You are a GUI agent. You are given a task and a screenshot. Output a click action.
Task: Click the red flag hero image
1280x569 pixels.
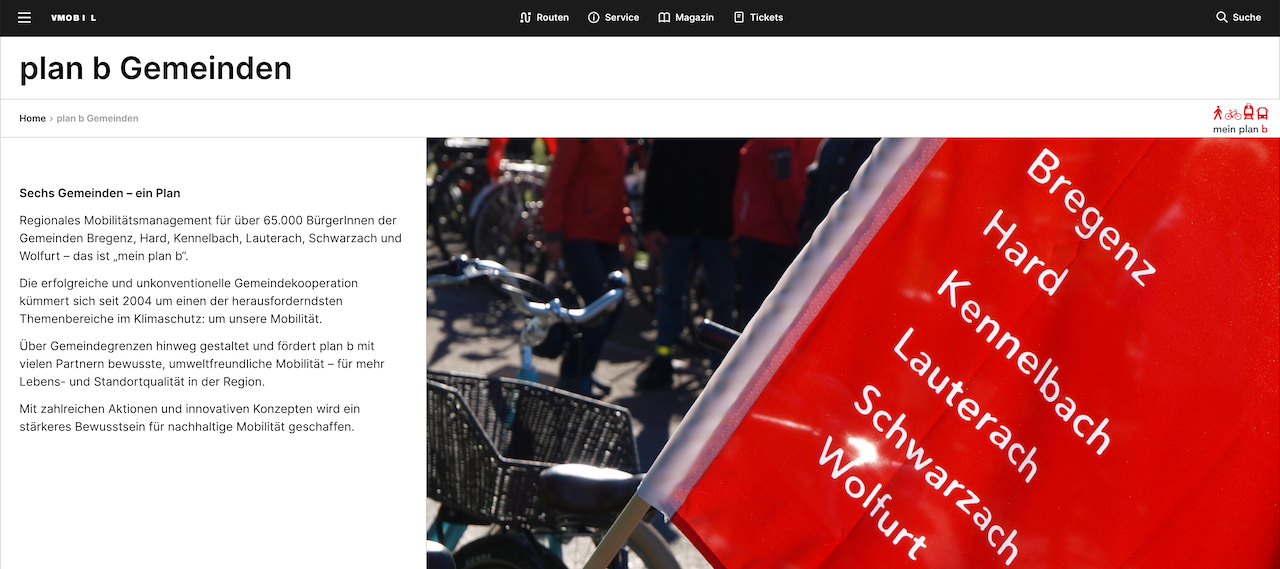pyautogui.click(x=853, y=353)
